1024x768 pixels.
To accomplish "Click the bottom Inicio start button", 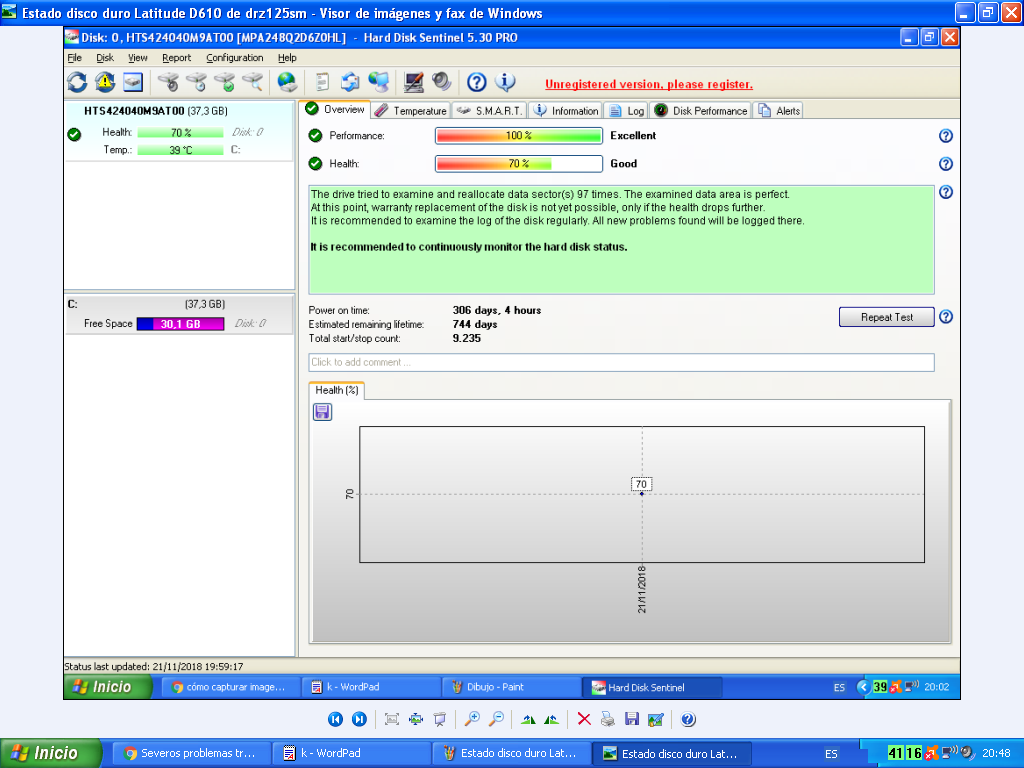I will [51, 754].
